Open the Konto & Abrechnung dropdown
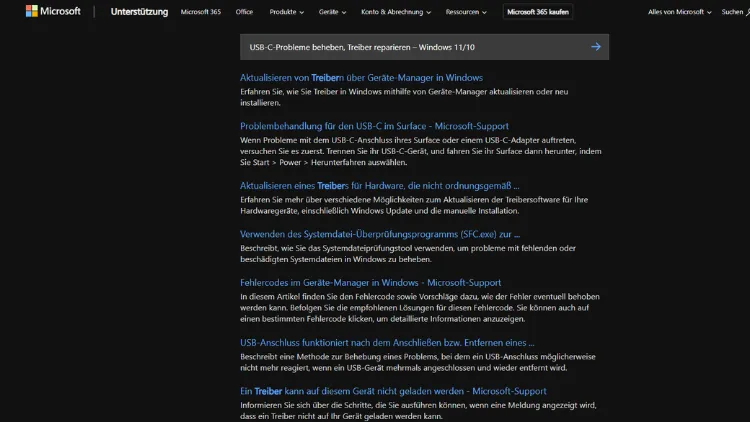This screenshot has width=750, height=422. [394, 12]
